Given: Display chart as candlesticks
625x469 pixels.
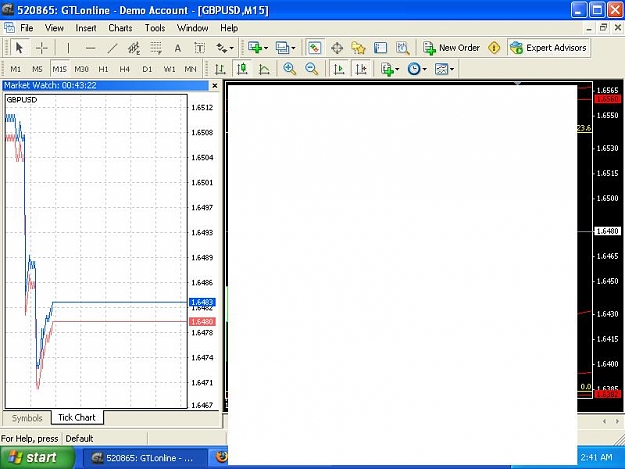Looking at the screenshot, I should pos(242,69).
